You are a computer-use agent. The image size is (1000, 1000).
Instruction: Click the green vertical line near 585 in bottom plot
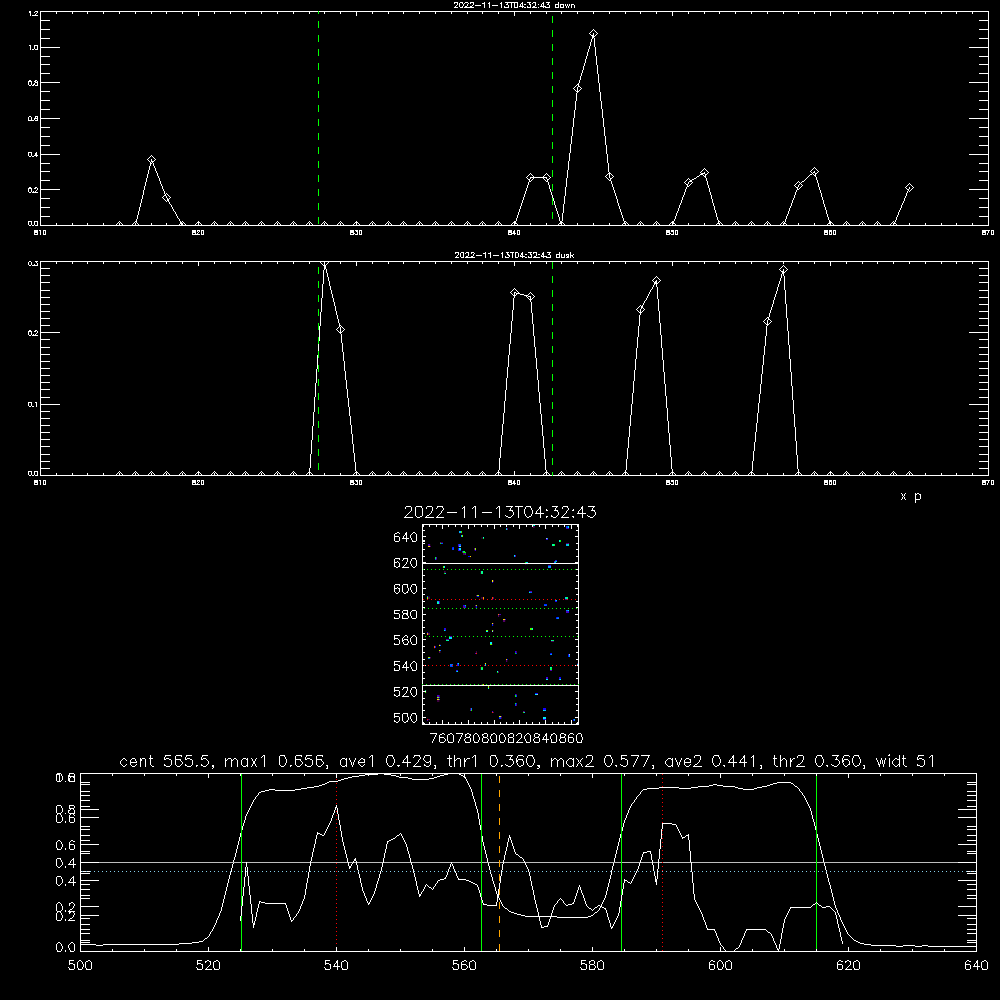pyautogui.click(x=621, y=862)
